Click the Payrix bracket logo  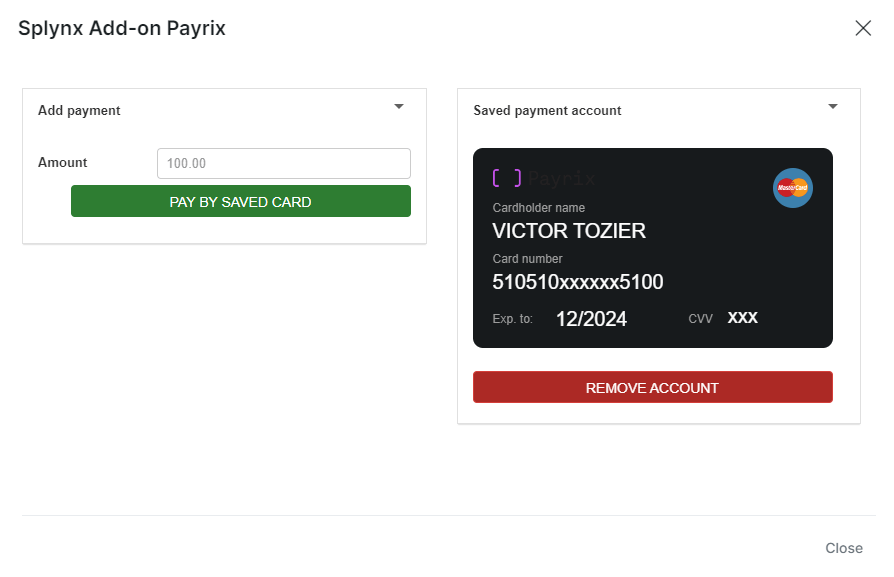[507, 179]
